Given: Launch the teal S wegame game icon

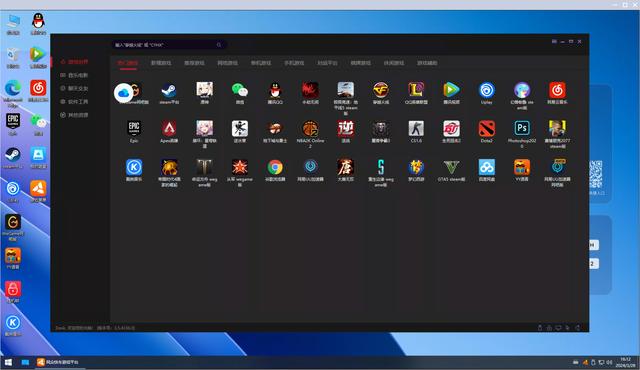Looking at the screenshot, I should [381, 167].
